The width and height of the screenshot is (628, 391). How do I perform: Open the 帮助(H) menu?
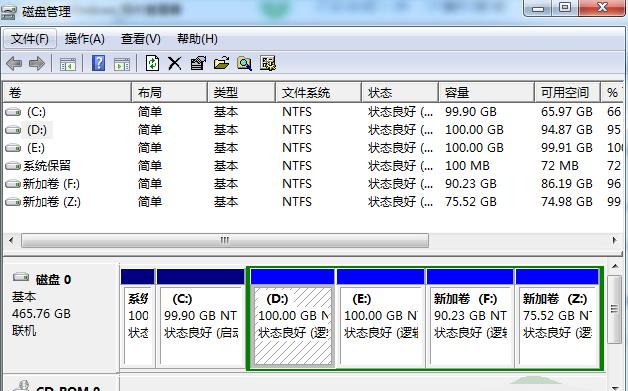pos(197,39)
